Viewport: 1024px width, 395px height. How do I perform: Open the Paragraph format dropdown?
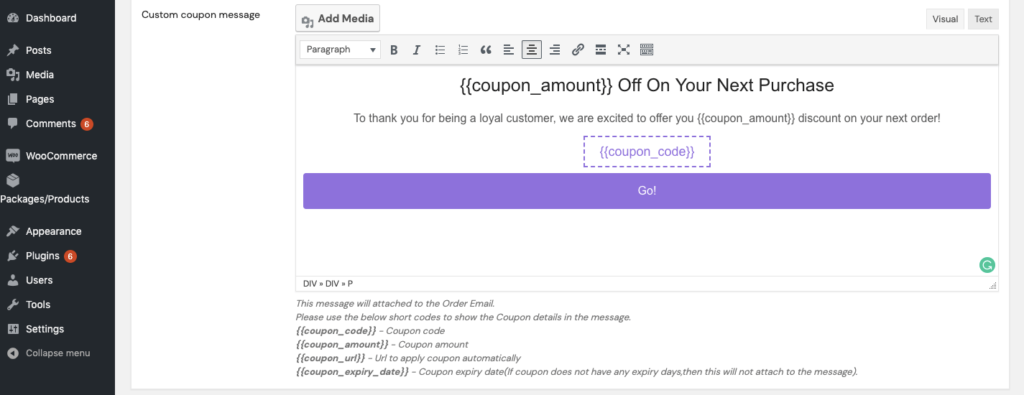[x=340, y=50]
